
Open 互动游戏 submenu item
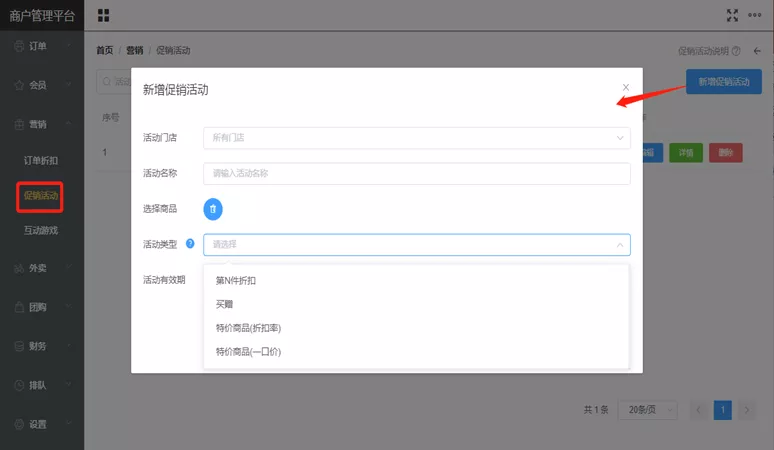coord(41,230)
